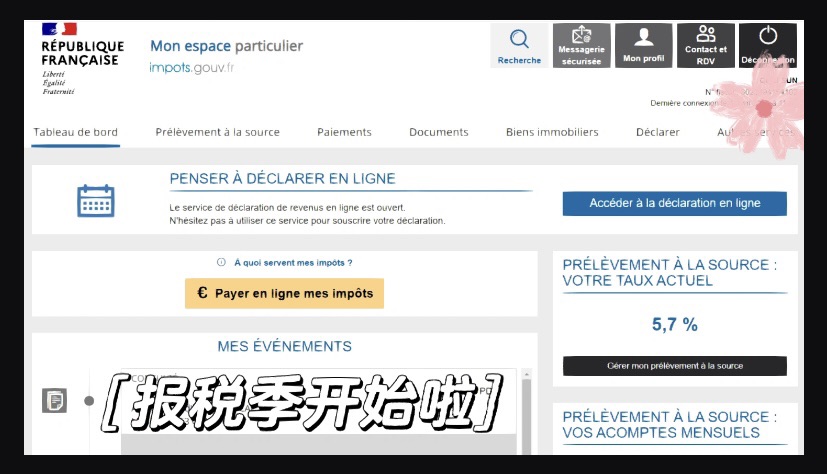The width and height of the screenshot is (827, 474).
Task: Open Messagerie sécurisée envelope icon
Action: [x=581, y=37]
